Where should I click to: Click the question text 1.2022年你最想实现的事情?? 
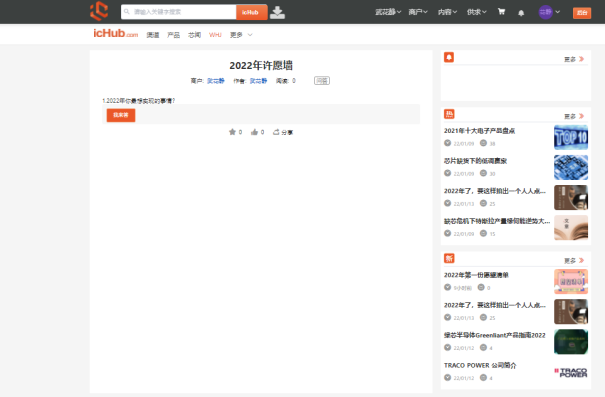point(139,101)
